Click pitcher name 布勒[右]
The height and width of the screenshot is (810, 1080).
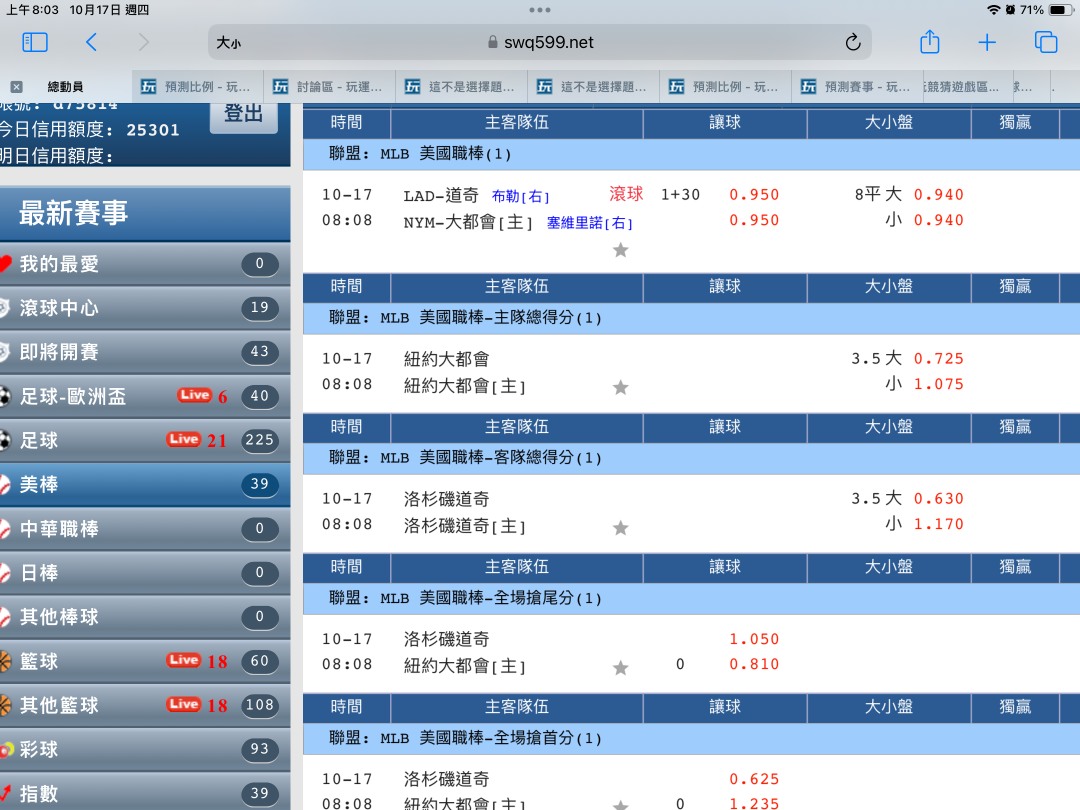(521, 196)
